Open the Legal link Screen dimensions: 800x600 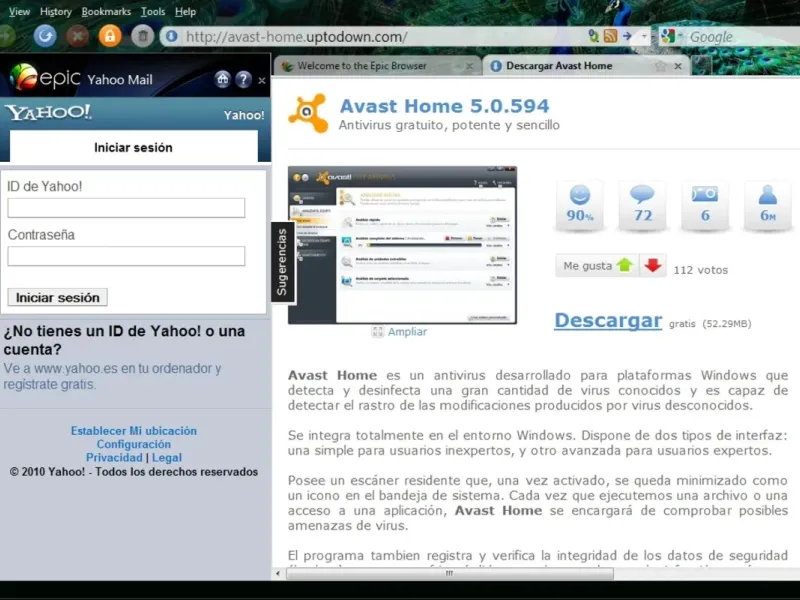167,458
